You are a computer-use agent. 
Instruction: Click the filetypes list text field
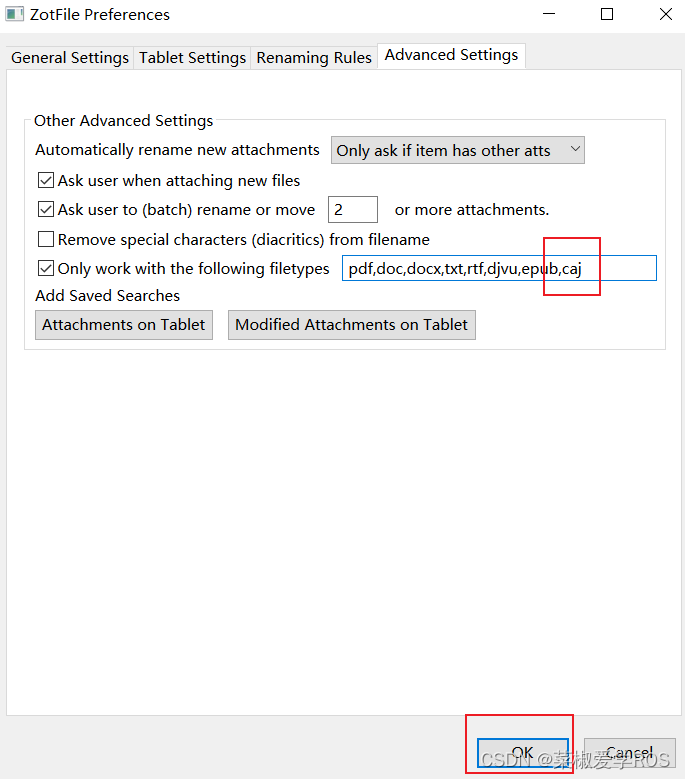(x=499, y=268)
